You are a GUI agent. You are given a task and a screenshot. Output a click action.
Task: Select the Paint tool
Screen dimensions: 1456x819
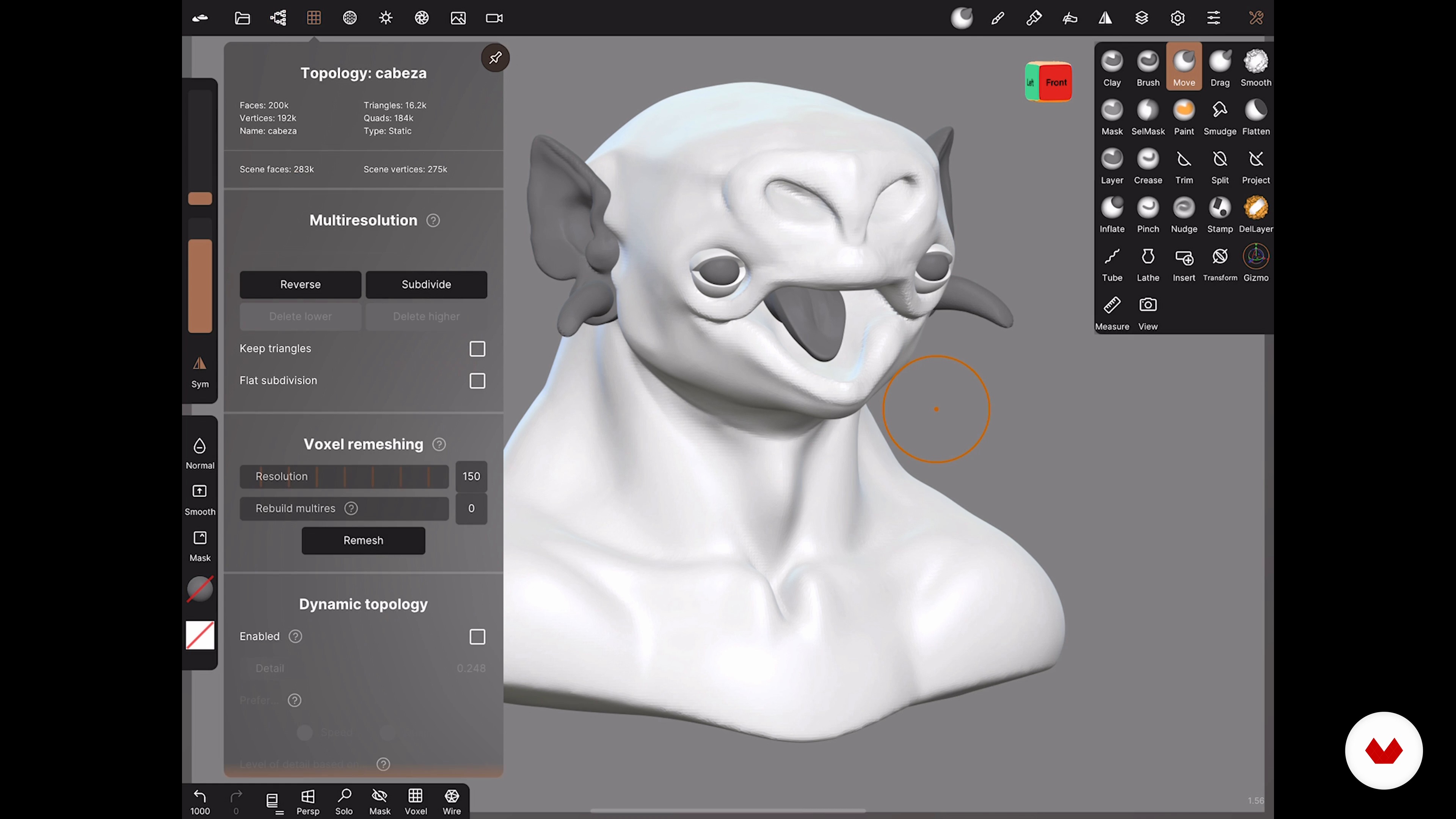point(1183,116)
